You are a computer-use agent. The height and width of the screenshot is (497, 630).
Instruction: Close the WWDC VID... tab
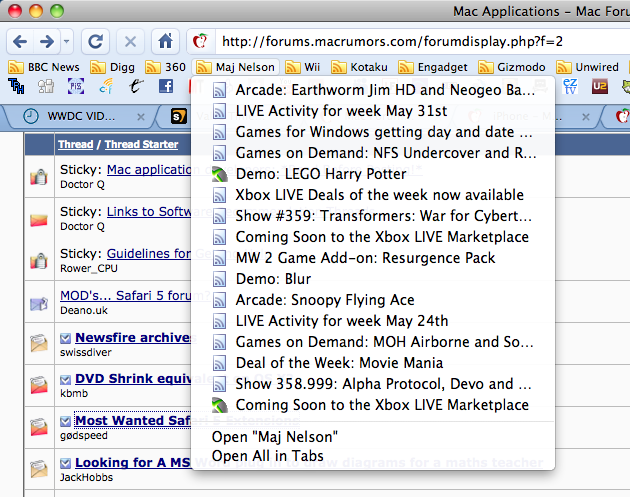141,117
